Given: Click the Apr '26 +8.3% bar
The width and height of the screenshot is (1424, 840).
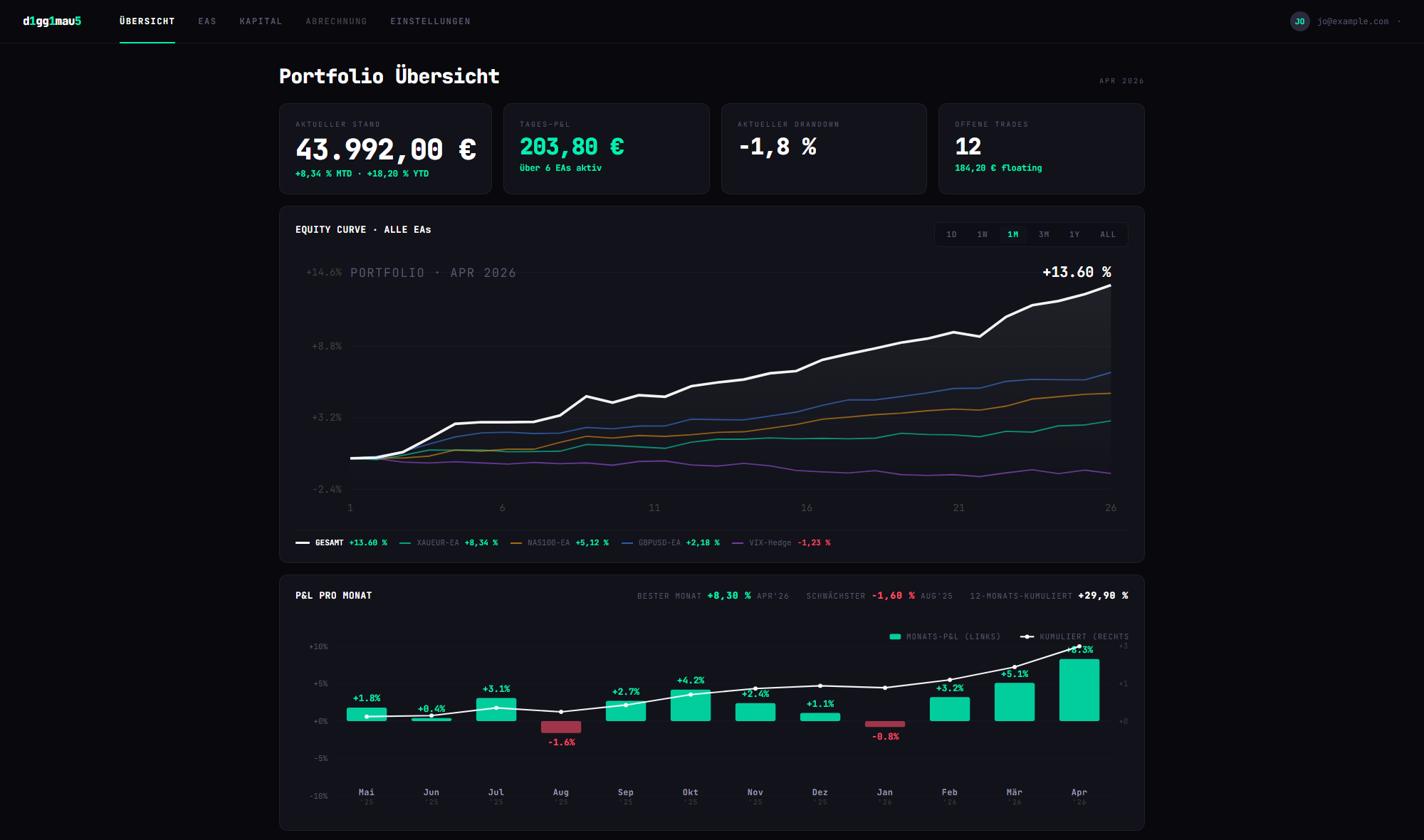Looking at the screenshot, I should coord(1079,690).
